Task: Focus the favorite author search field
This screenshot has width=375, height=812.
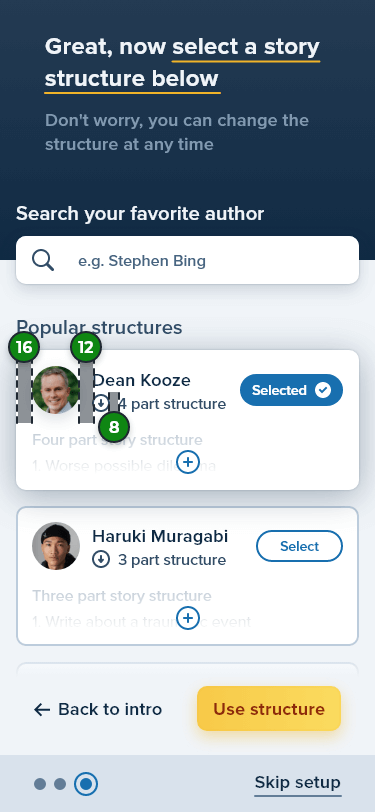Action: 188,260
